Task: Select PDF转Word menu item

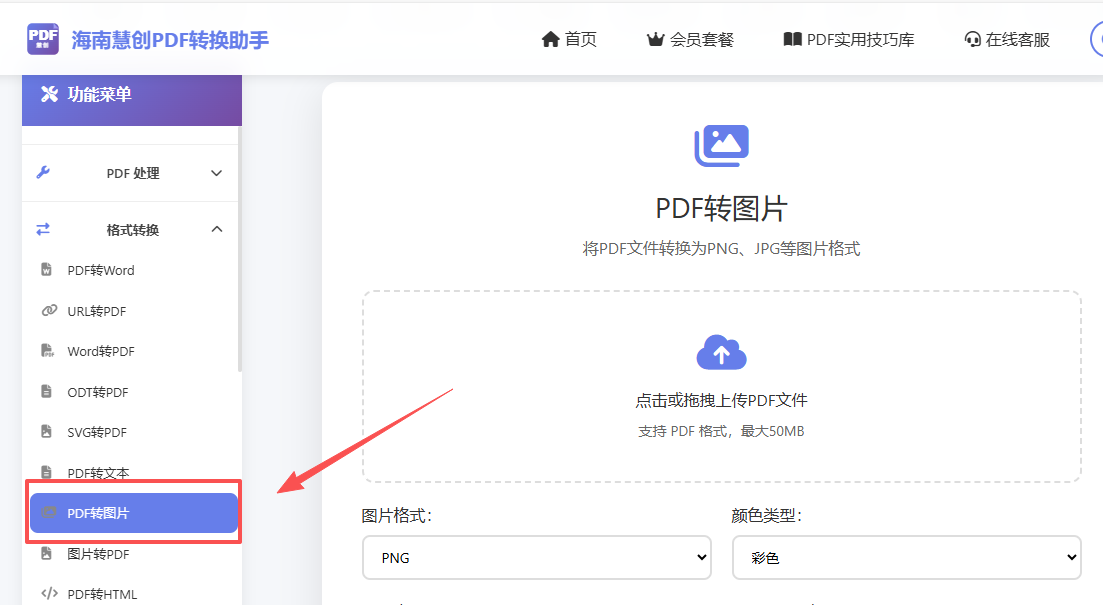Action: 132,270
